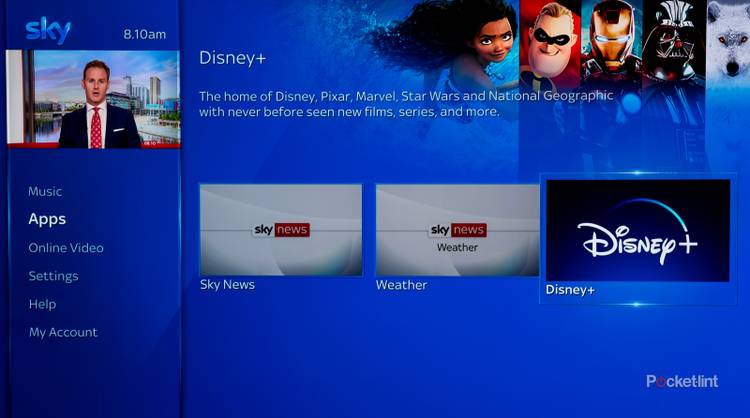Click the Sky logo in the corner
The height and width of the screenshot is (418, 750).
[47, 29]
